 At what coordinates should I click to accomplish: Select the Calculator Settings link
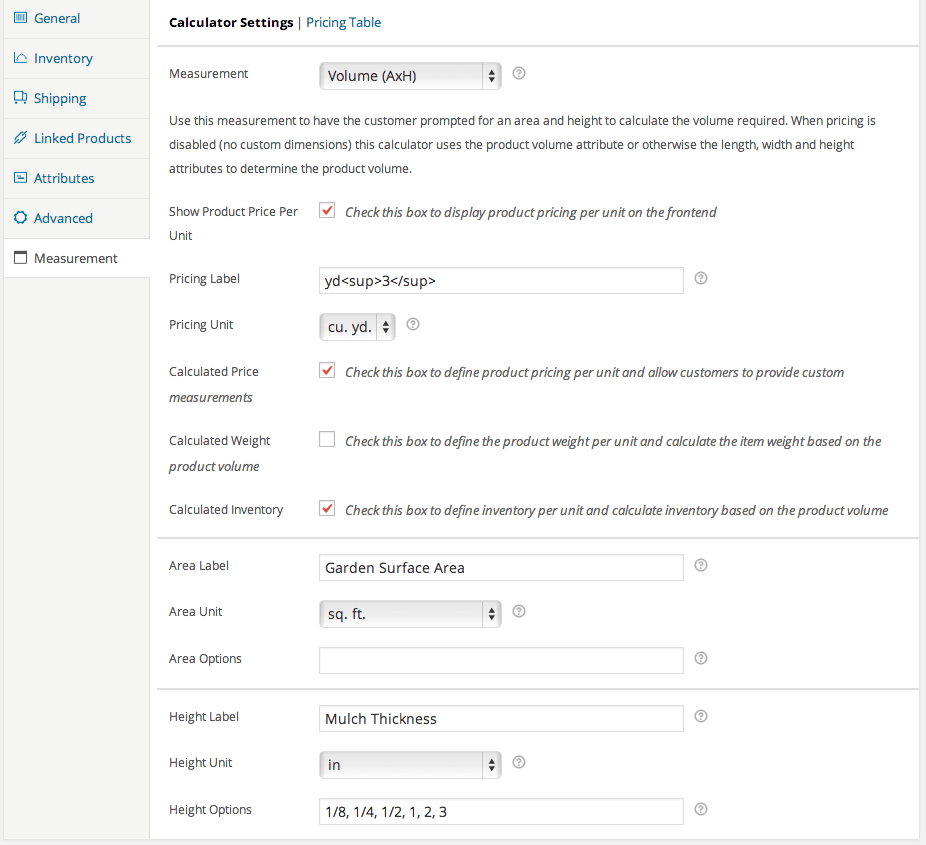(231, 22)
